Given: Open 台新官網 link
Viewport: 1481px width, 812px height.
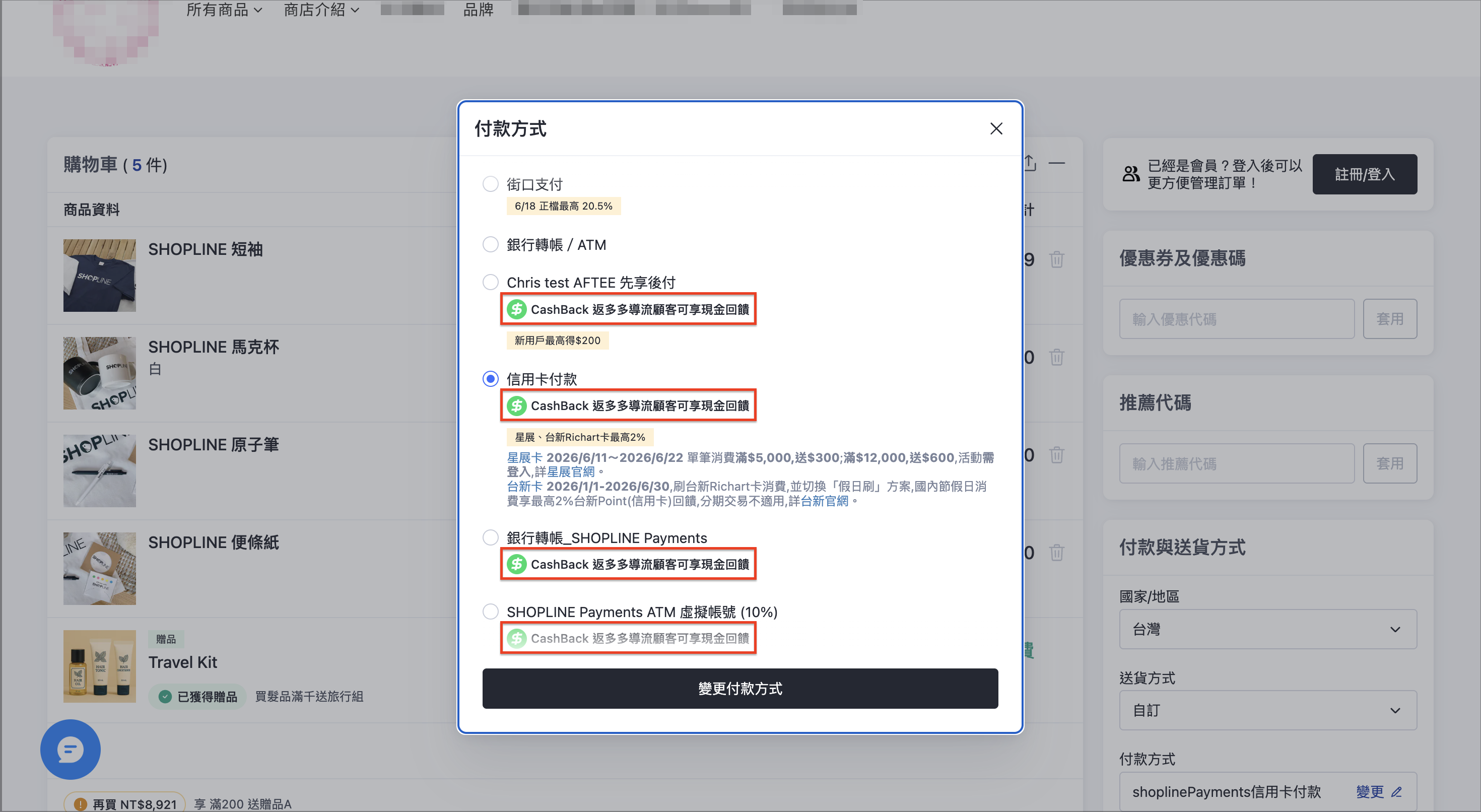Looking at the screenshot, I should point(825,501).
